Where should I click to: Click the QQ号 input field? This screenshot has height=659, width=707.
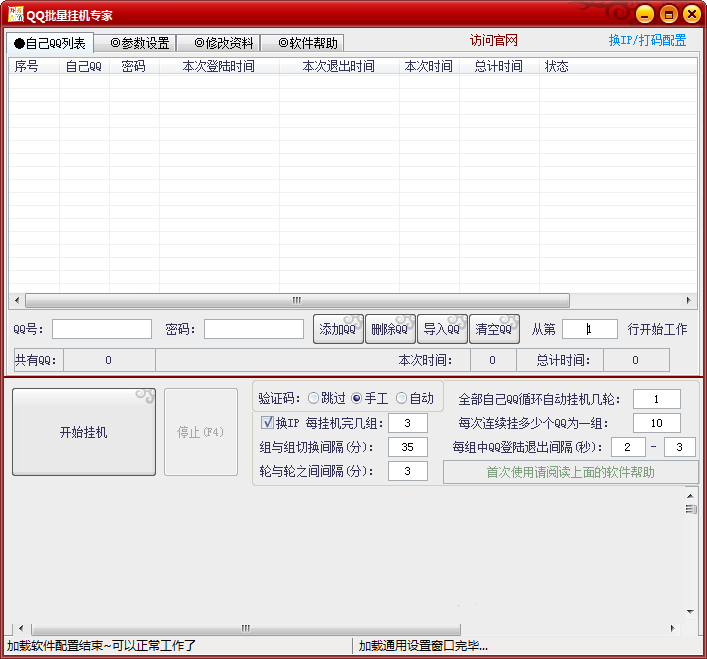[102, 329]
